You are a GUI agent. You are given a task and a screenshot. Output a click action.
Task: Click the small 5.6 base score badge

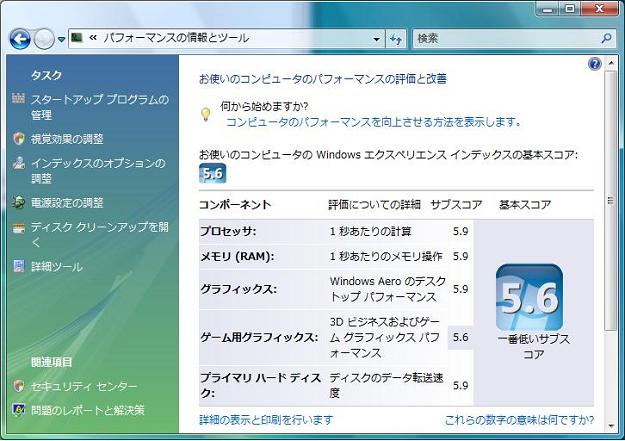pos(212,173)
